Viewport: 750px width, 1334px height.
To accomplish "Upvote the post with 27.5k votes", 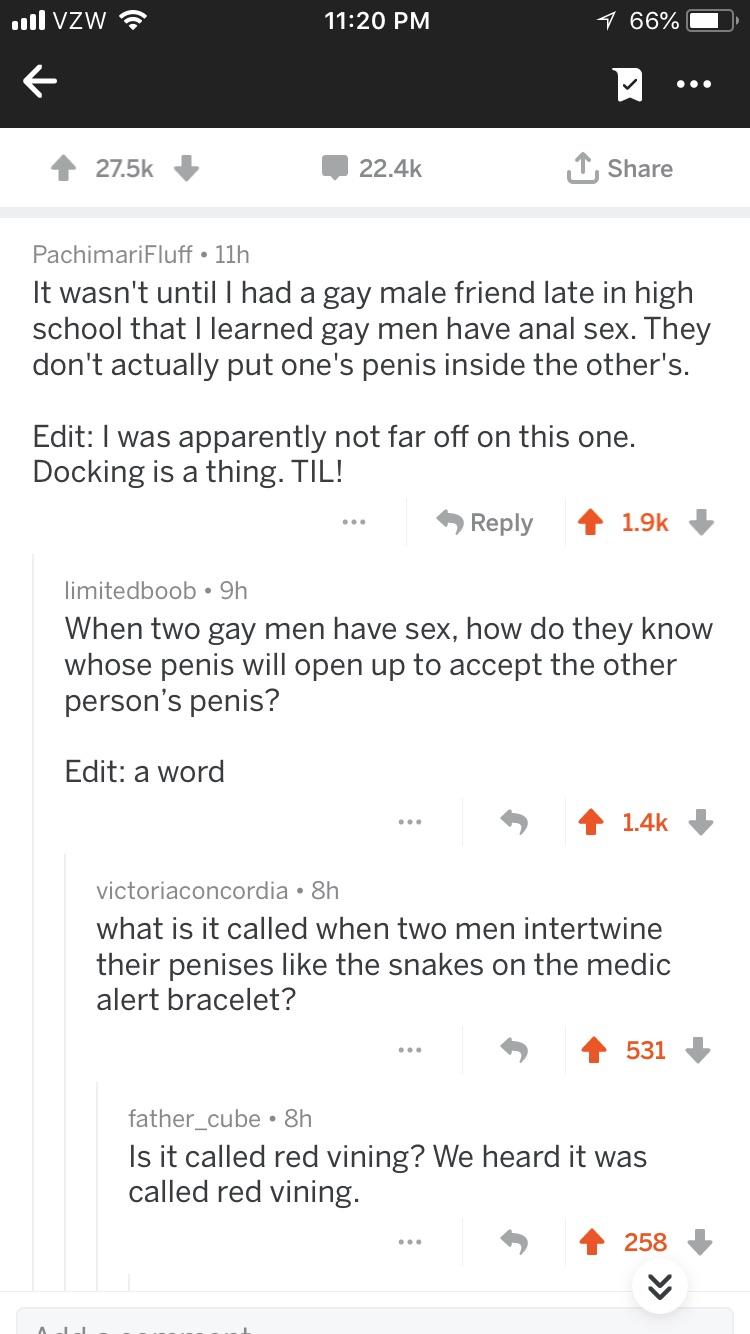I will click(65, 168).
